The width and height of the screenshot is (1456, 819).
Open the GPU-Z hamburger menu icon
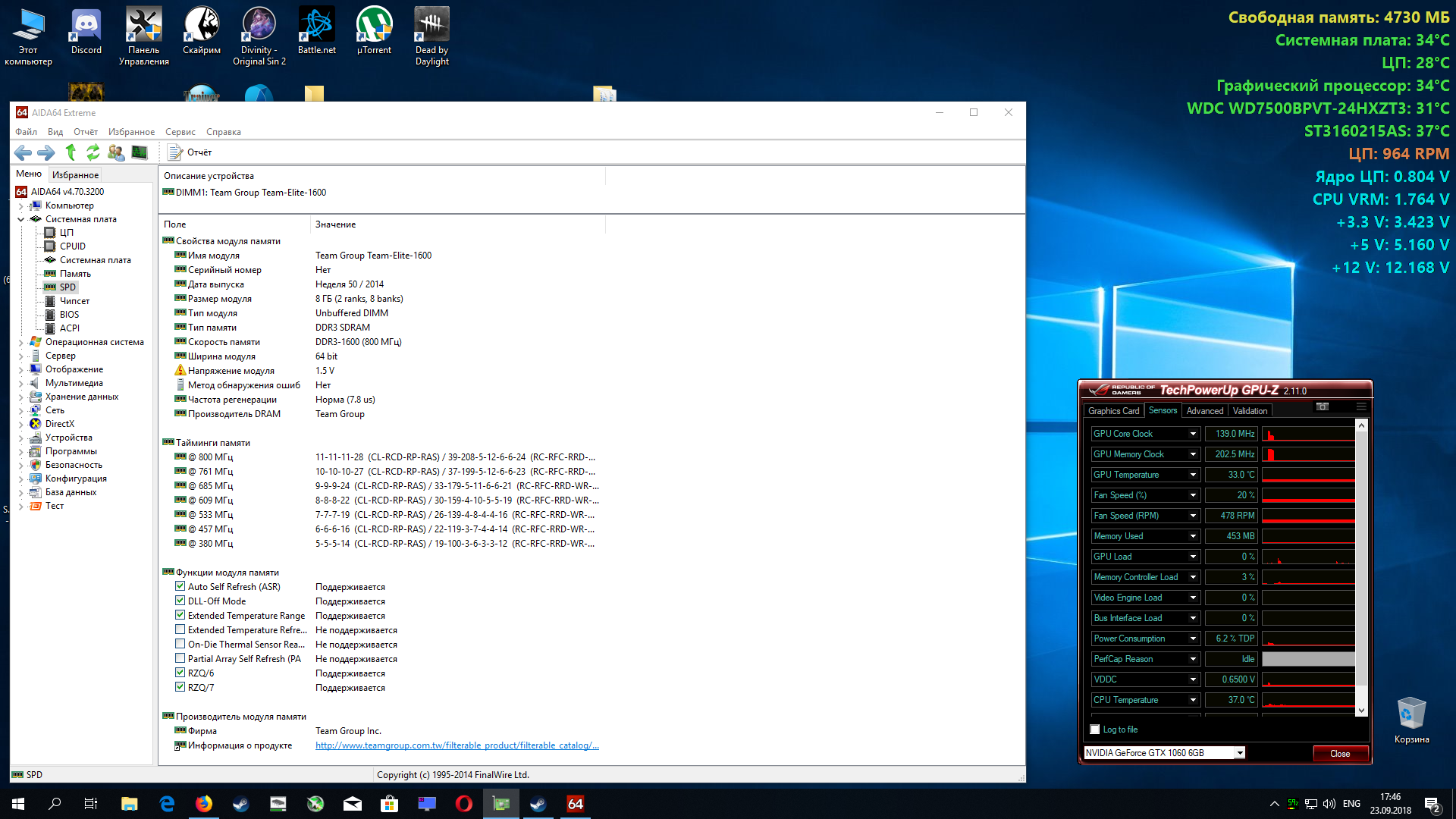(x=1361, y=407)
